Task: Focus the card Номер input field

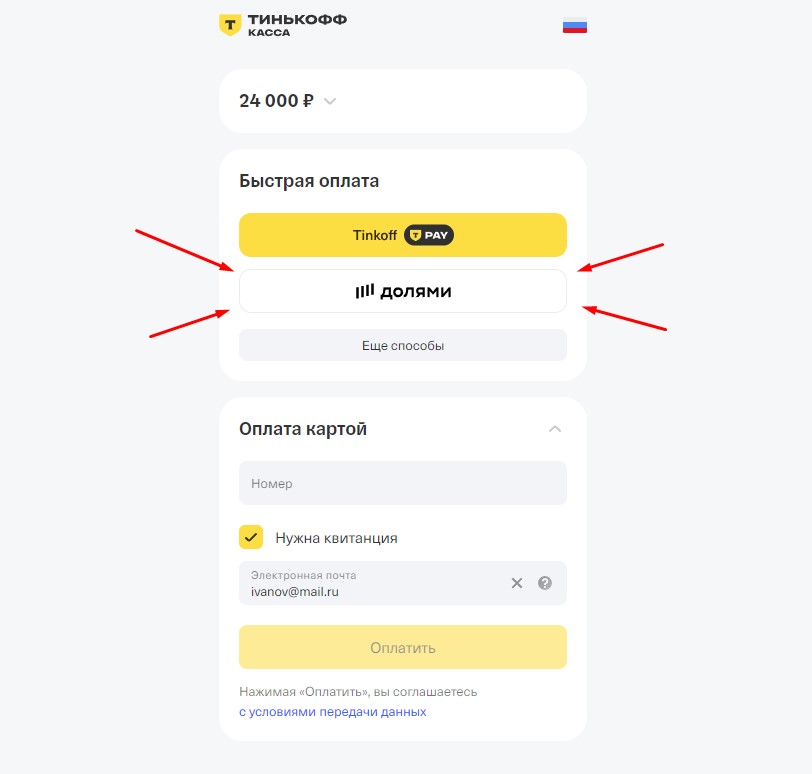Action: coord(402,483)
